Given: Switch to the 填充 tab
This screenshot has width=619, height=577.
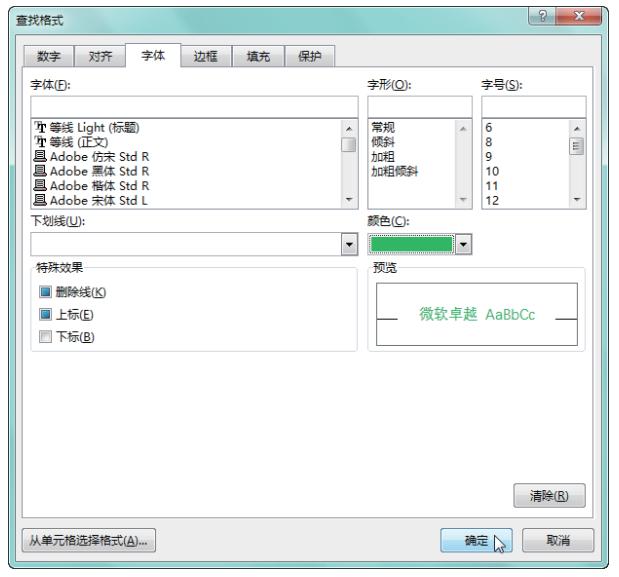Looking at the screenshot, I should (258, 56).
